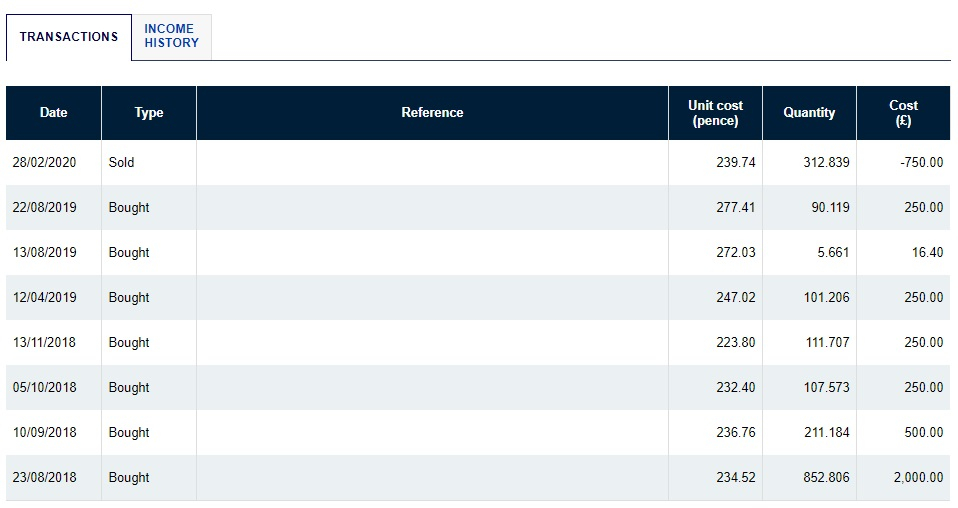Image resolution: width=958 pixels, height=508 pixels.
Task: Click the 223.80 unit cost cell
Action: point(715,342)
